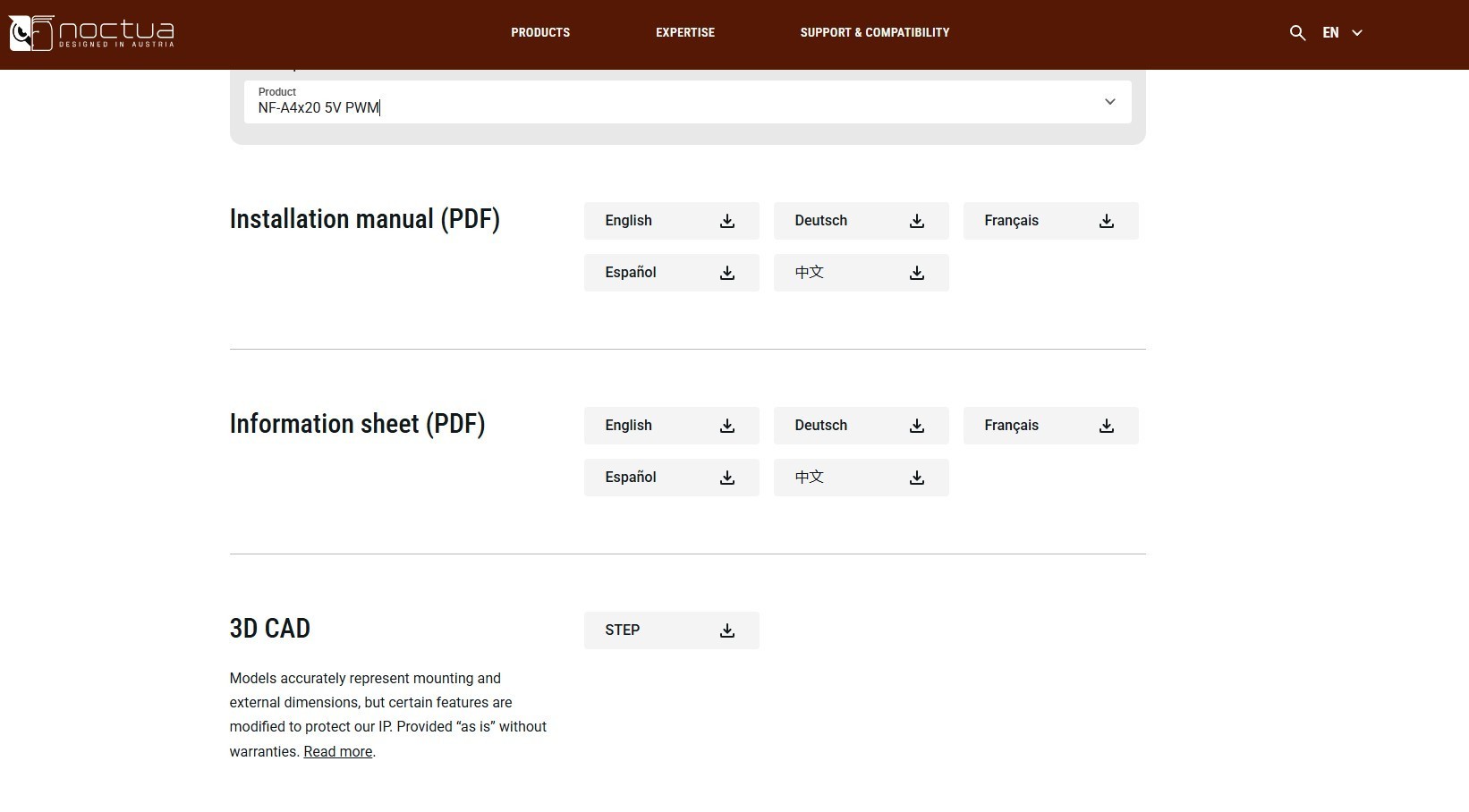Open the site search magnifier icon

[1296, 33]
